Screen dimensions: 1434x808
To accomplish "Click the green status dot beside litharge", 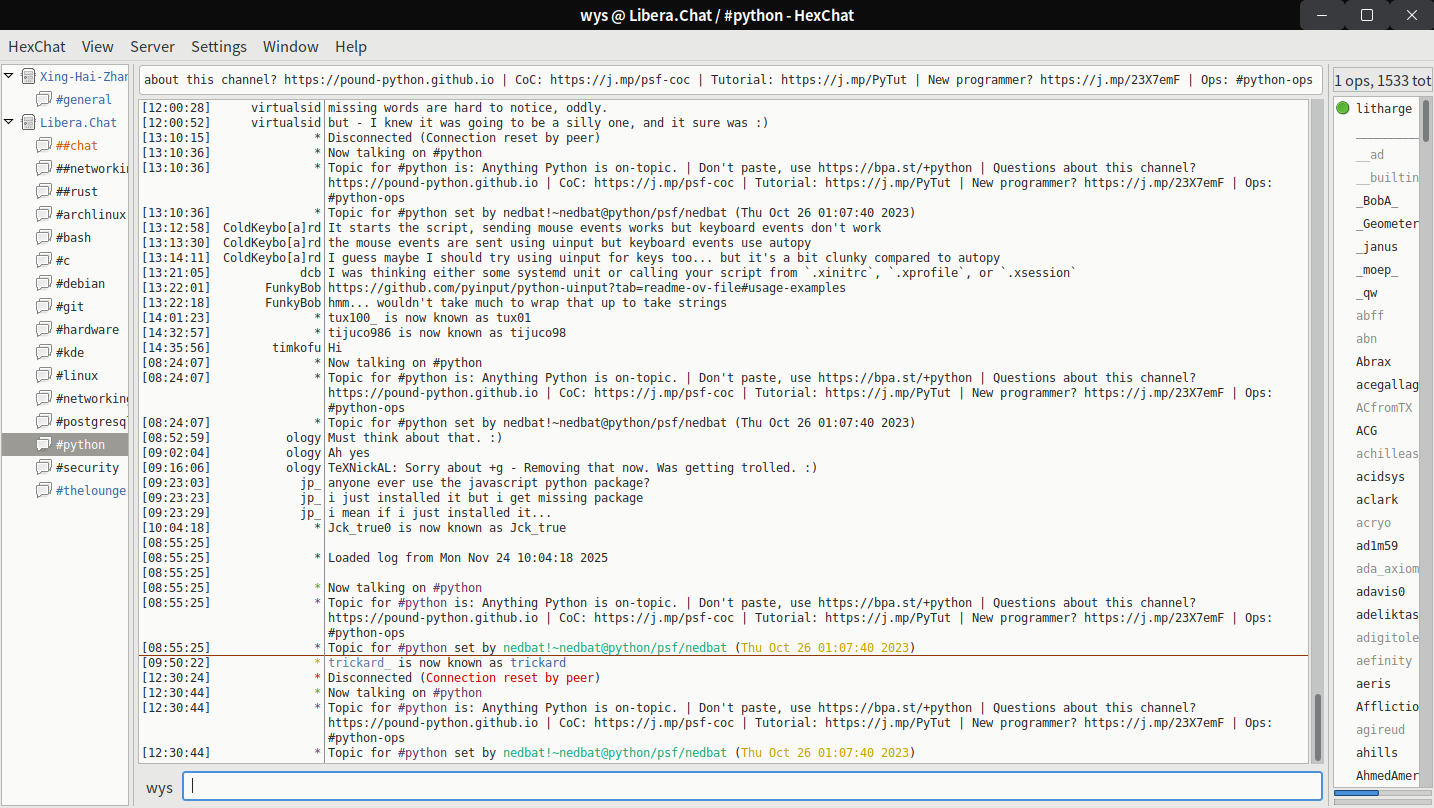I will (1342, 108).
